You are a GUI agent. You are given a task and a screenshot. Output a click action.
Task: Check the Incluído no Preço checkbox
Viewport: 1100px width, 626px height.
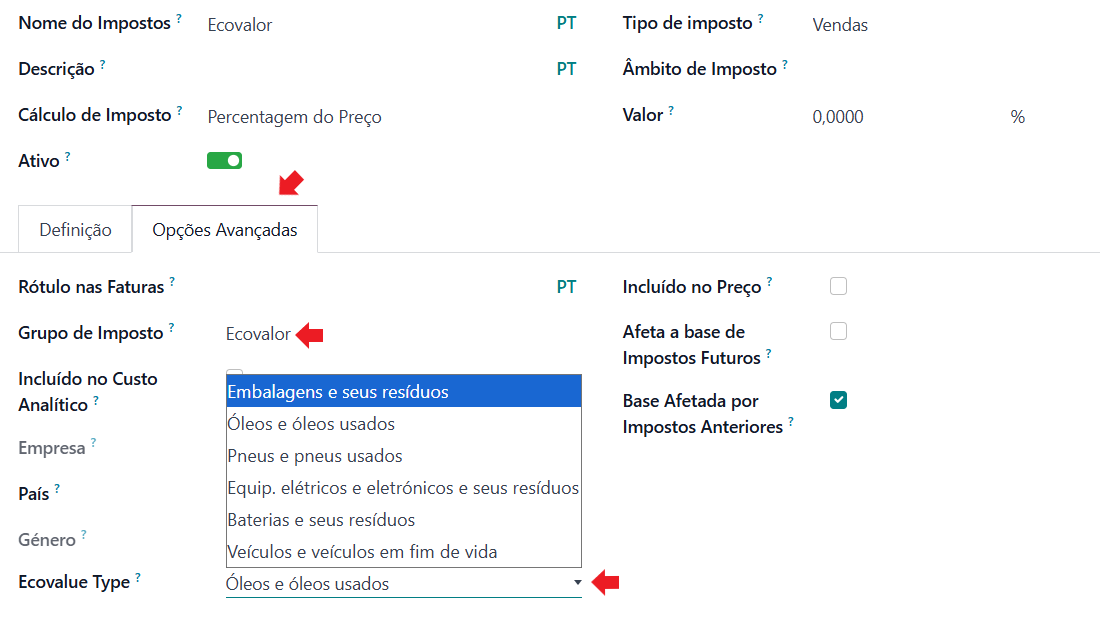[x=839, y=287]
